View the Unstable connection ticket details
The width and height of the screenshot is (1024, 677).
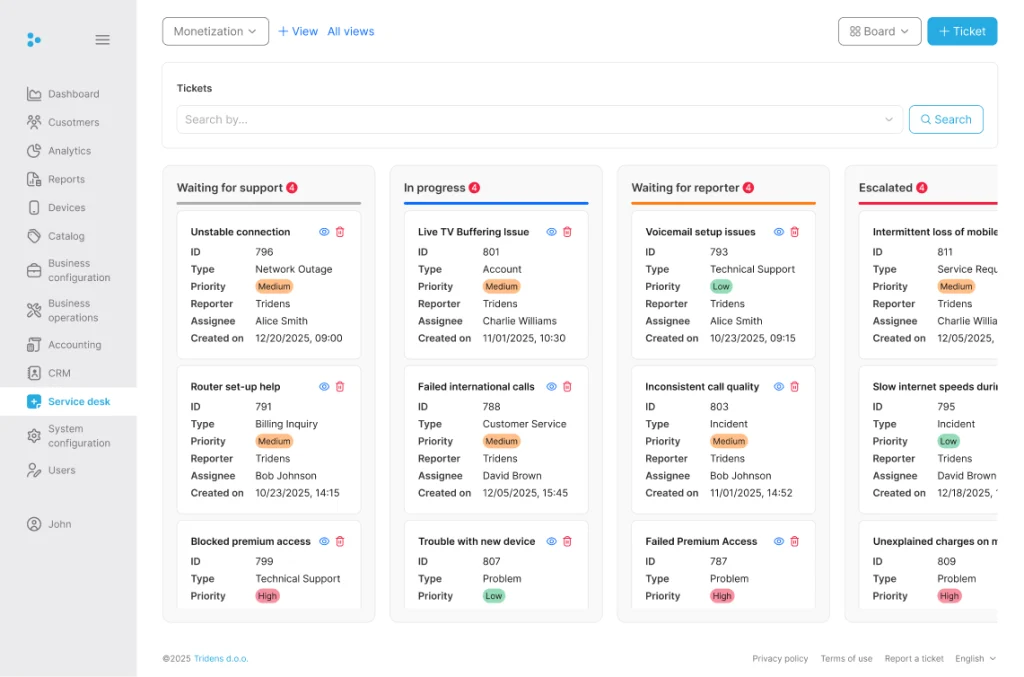pos(324,232)
